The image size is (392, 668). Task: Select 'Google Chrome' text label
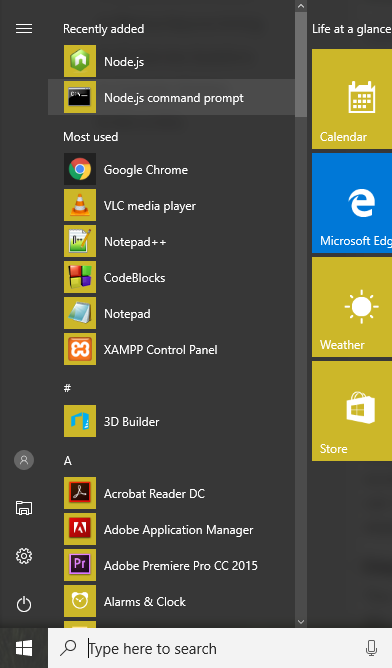[x=146, y=170]
